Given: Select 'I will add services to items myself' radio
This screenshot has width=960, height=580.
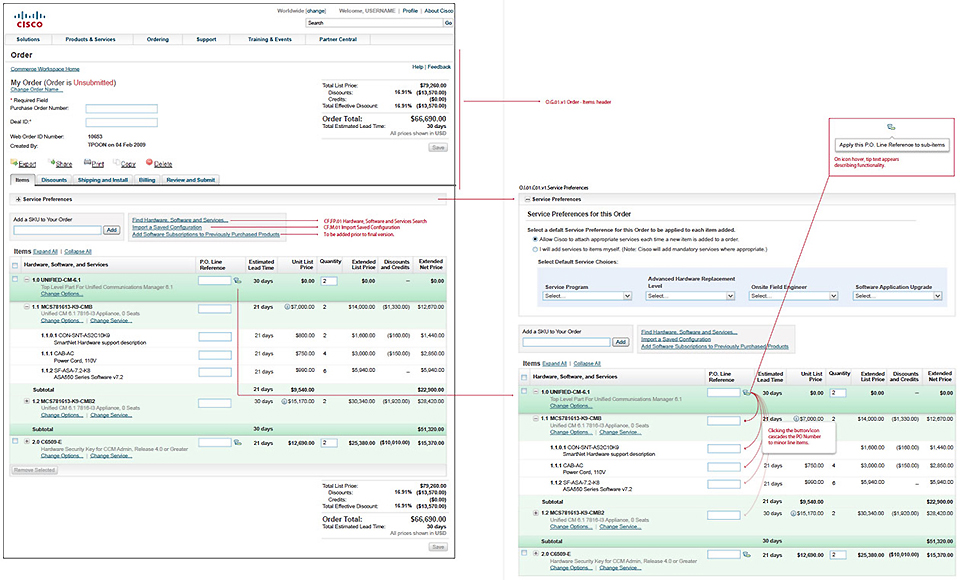Looking at the screenshot, I should [535, 249].
